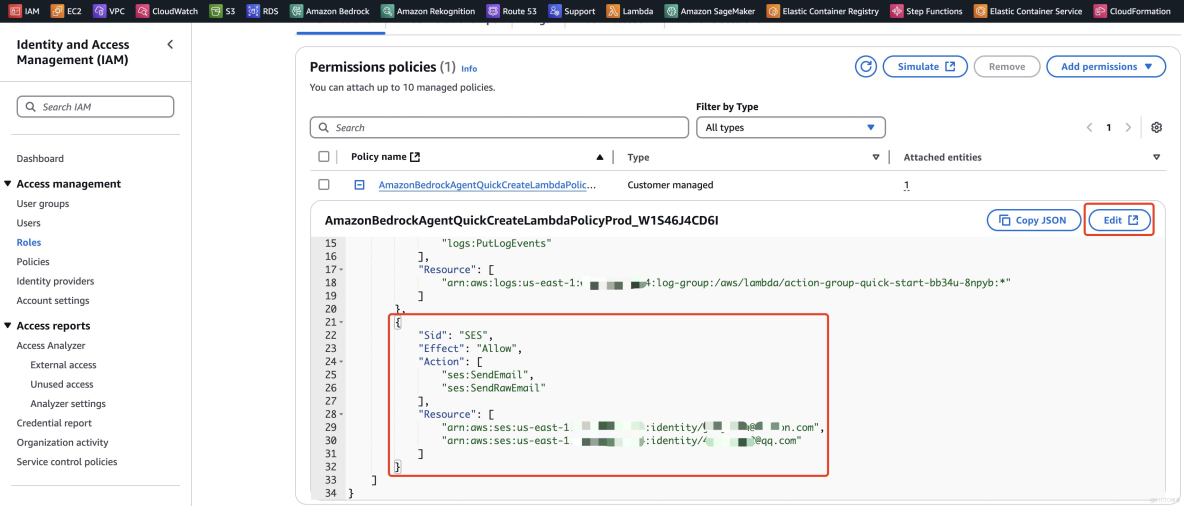The image size is (1184, 506).
Task: Open Access Analyzer in sidebar
Action: [51, 345]
